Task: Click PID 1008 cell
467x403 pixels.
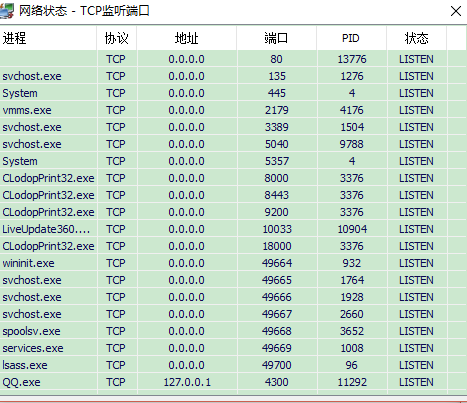Action: pos(352,348)
